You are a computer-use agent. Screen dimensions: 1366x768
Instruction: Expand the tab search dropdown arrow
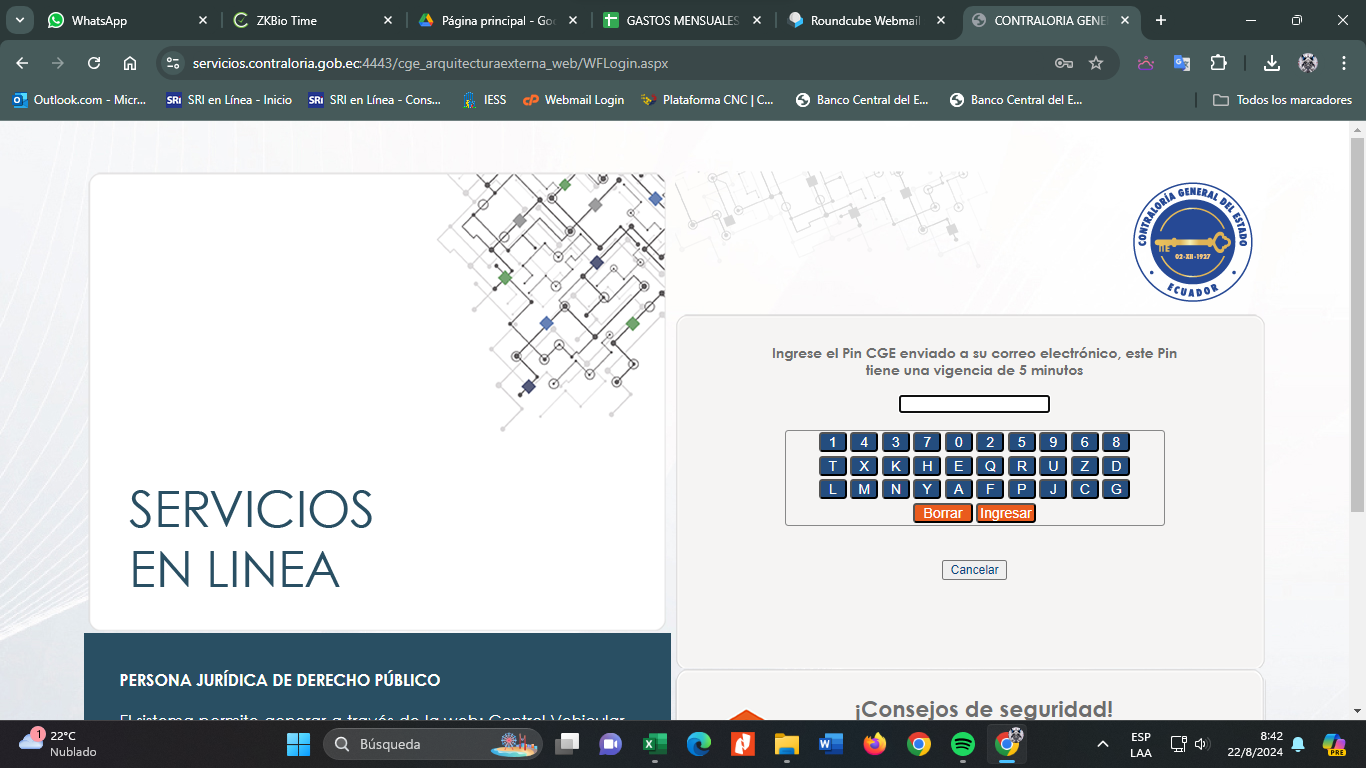tap(20, 20)
